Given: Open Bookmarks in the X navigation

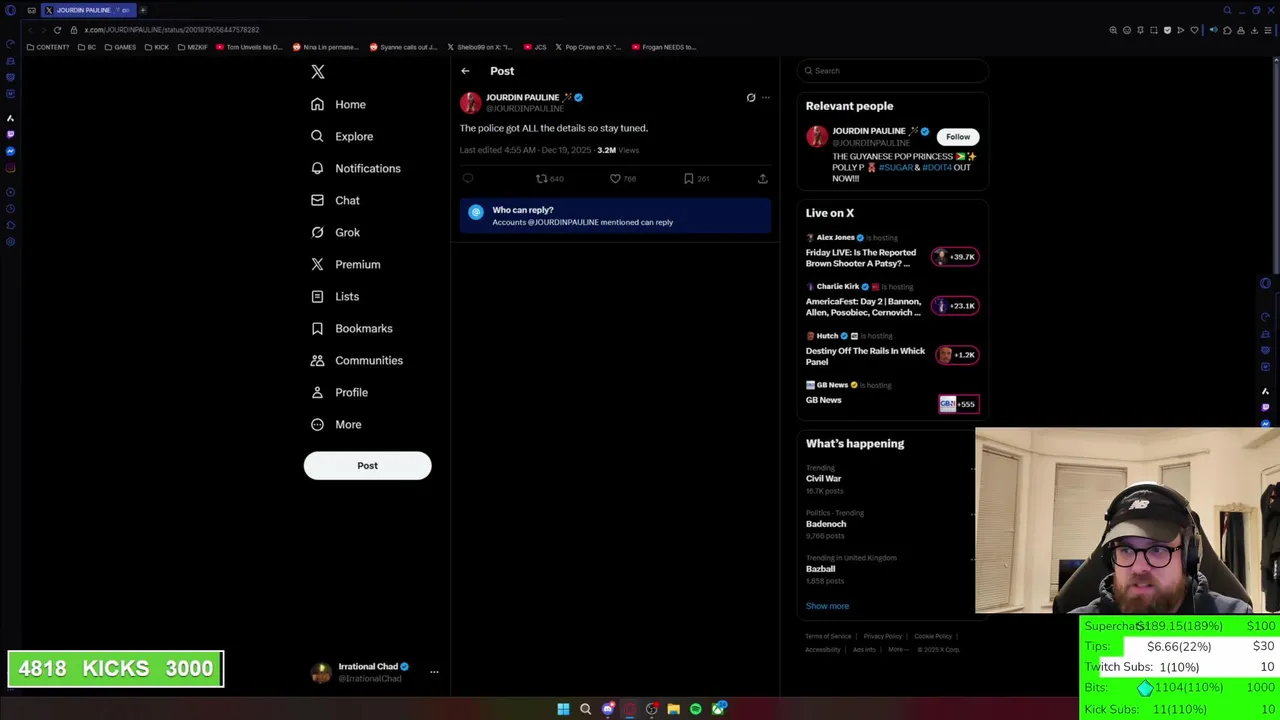Looking at the screenshot, I should click(x=351, y=328).
